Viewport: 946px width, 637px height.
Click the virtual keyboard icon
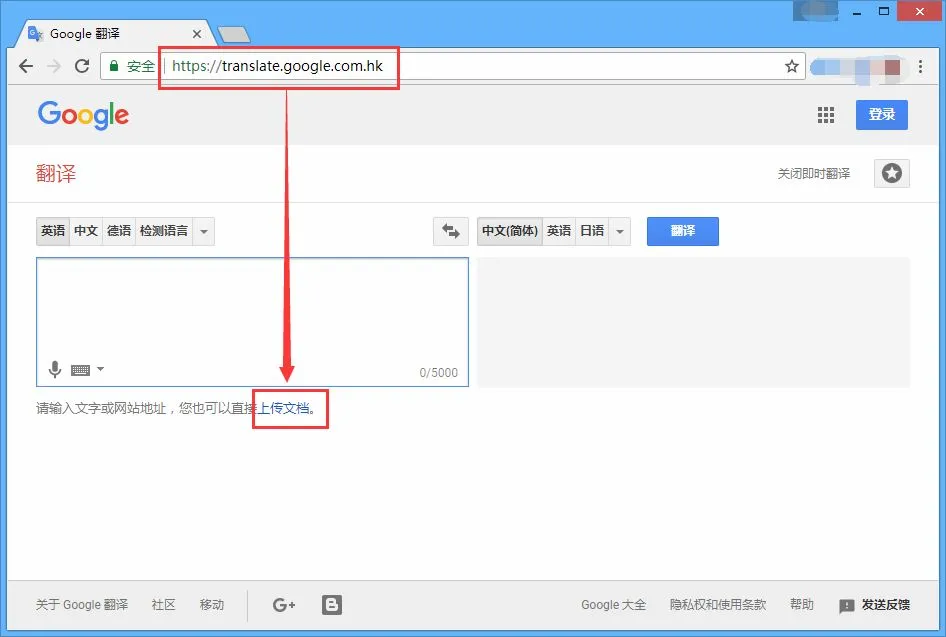point(80,370)
